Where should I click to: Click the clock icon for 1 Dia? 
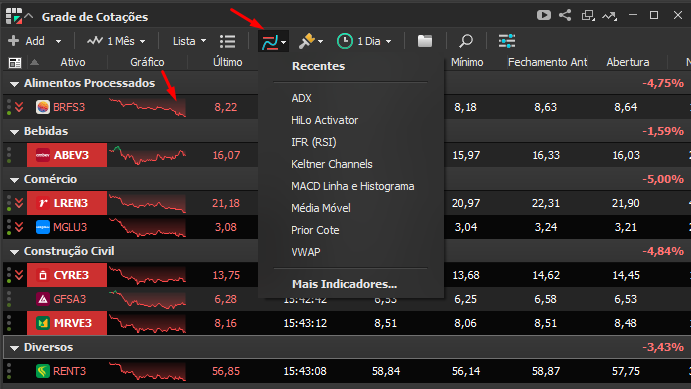click(345, 41)
